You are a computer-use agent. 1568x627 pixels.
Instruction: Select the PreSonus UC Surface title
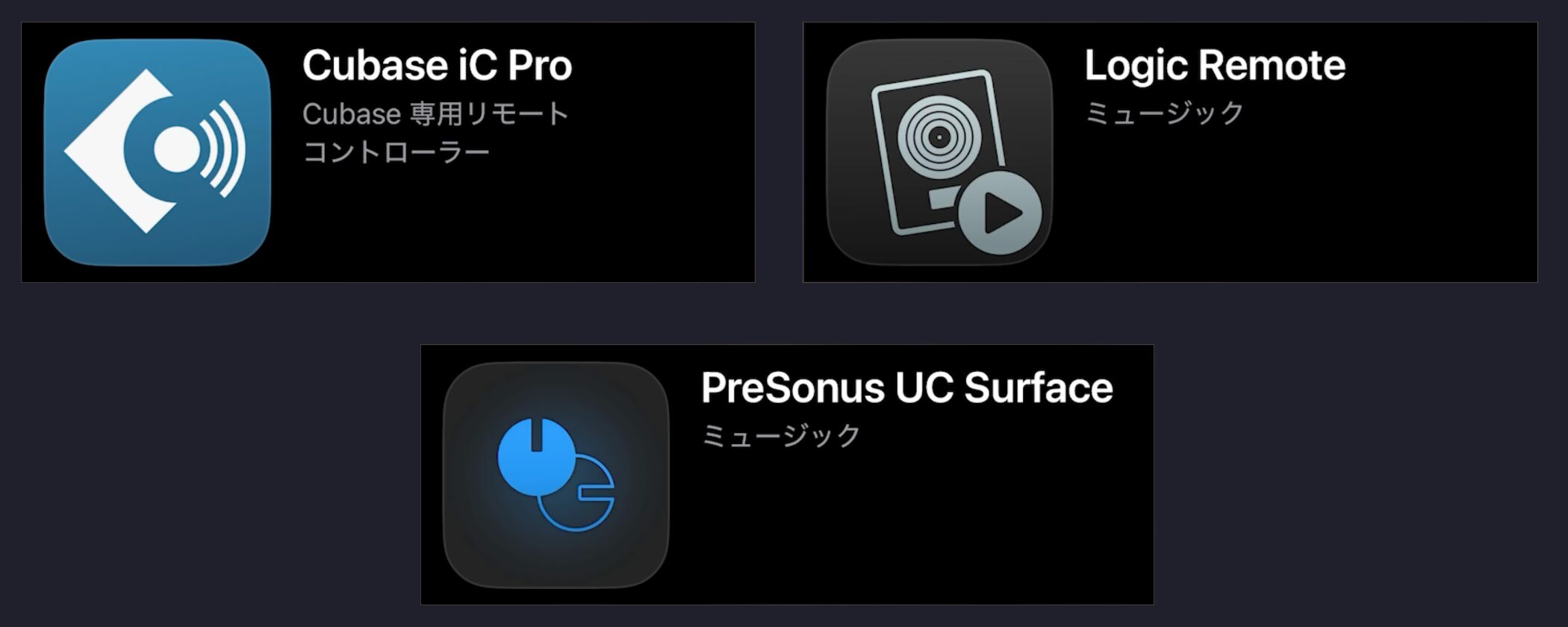pos(906,388)
